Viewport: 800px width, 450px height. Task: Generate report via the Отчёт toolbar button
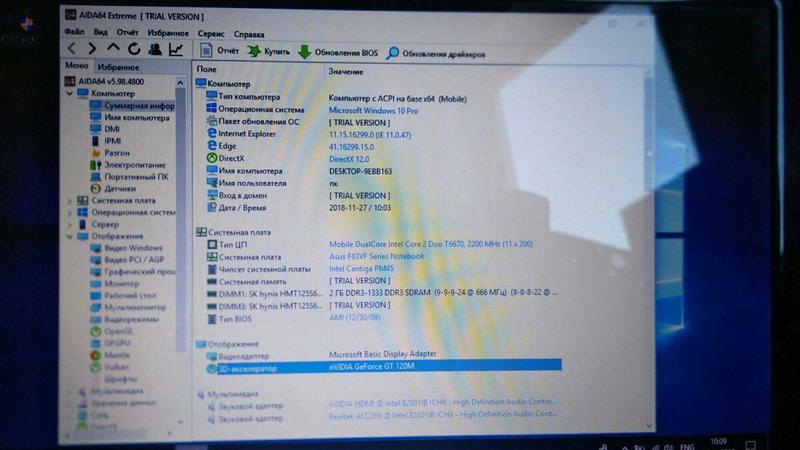tap(219, 51)
